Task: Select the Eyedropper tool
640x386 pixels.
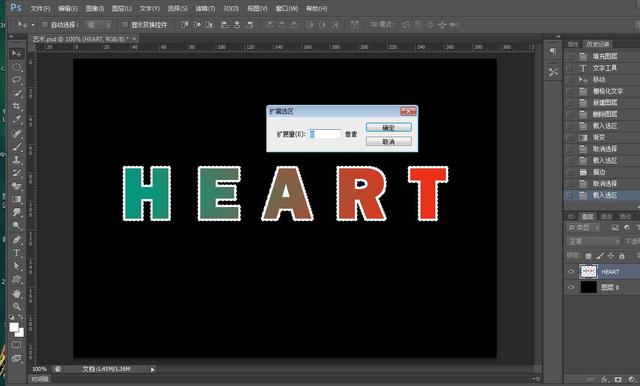Action: (16, 120)
